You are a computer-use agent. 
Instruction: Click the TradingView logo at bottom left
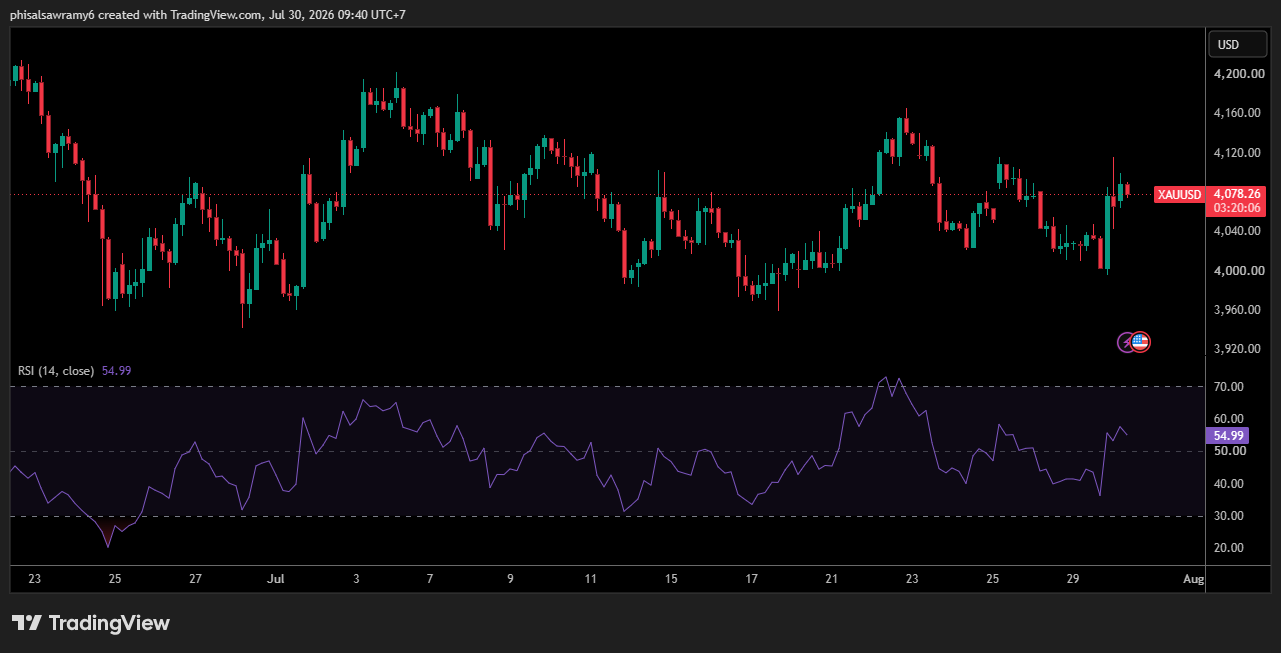[91, 623]
